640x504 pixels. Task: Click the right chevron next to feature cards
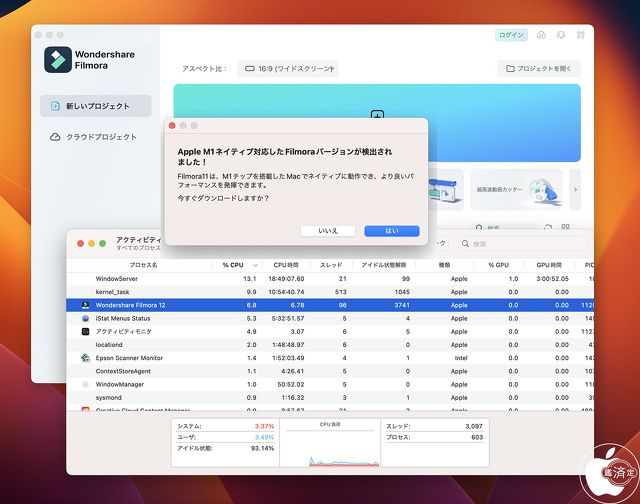click(x=576, y=190)
